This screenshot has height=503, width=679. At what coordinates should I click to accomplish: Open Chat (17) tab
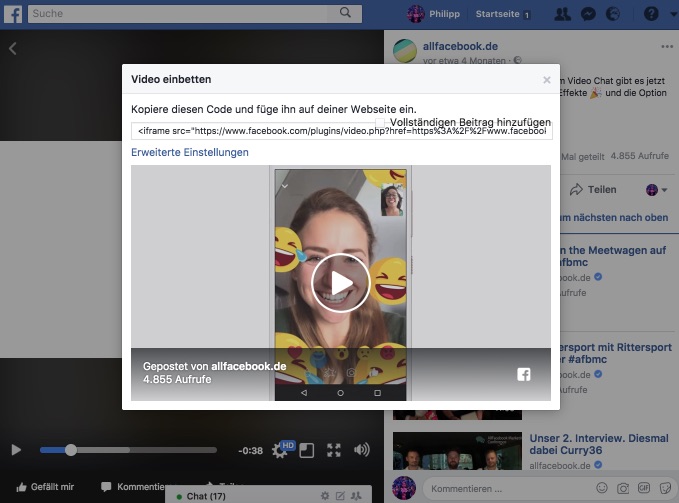point(206,496)
